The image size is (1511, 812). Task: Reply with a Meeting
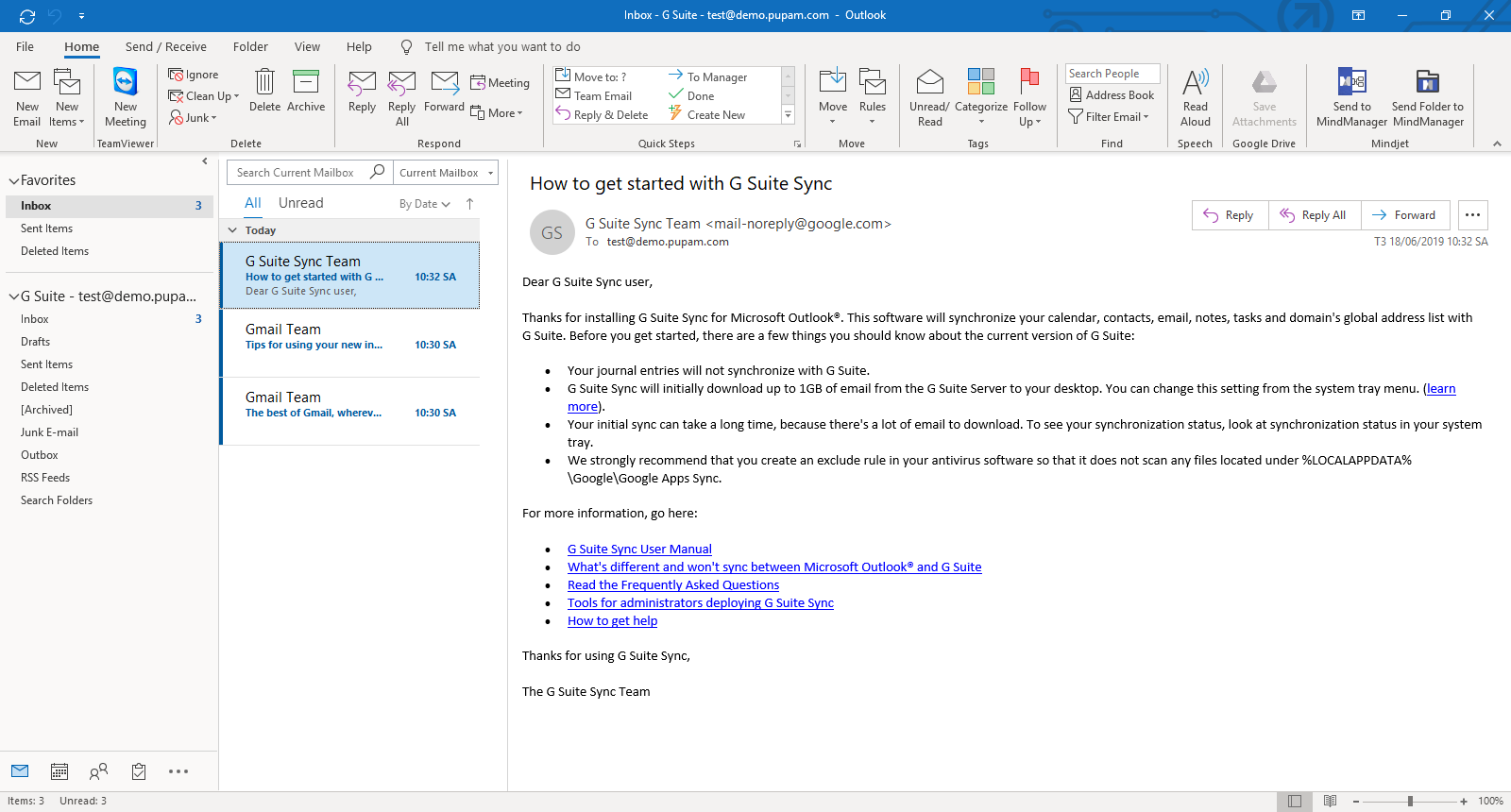tap(500, 83)
